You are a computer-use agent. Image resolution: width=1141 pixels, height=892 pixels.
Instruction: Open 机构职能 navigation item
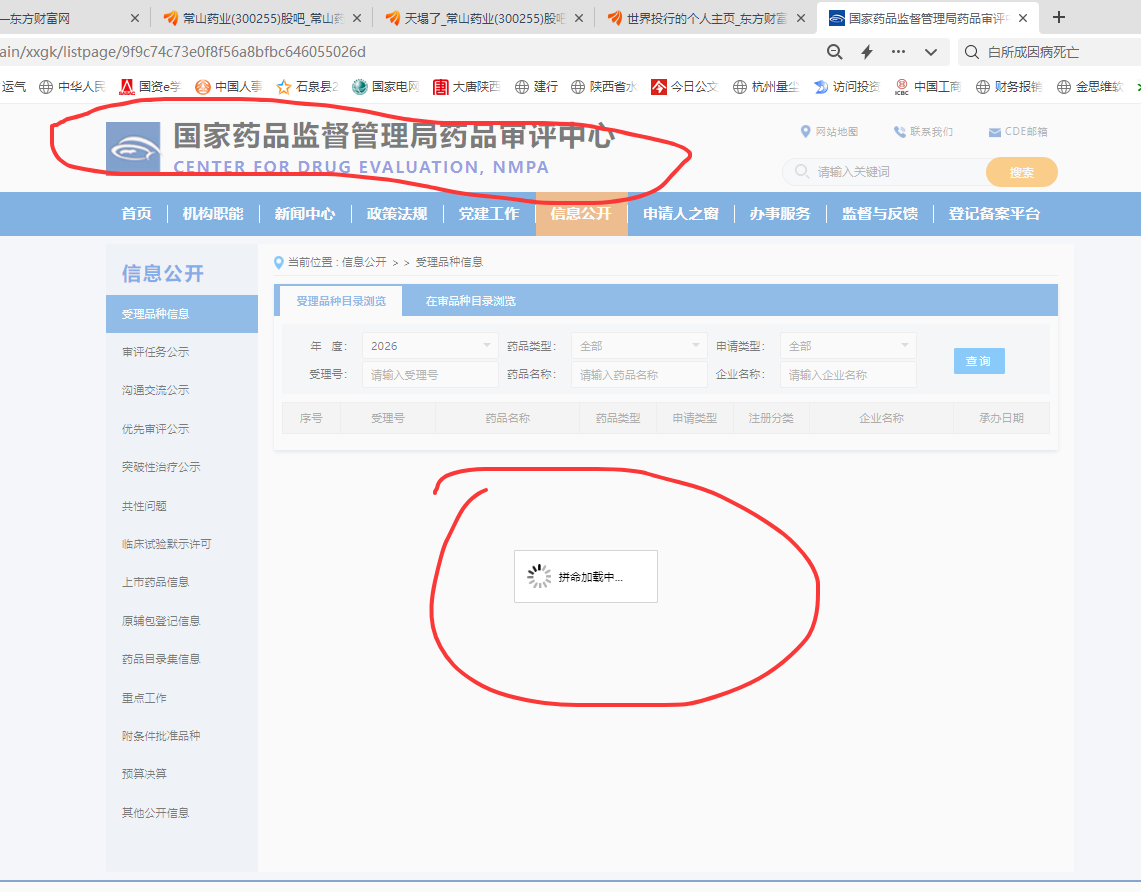coord(213,214)
